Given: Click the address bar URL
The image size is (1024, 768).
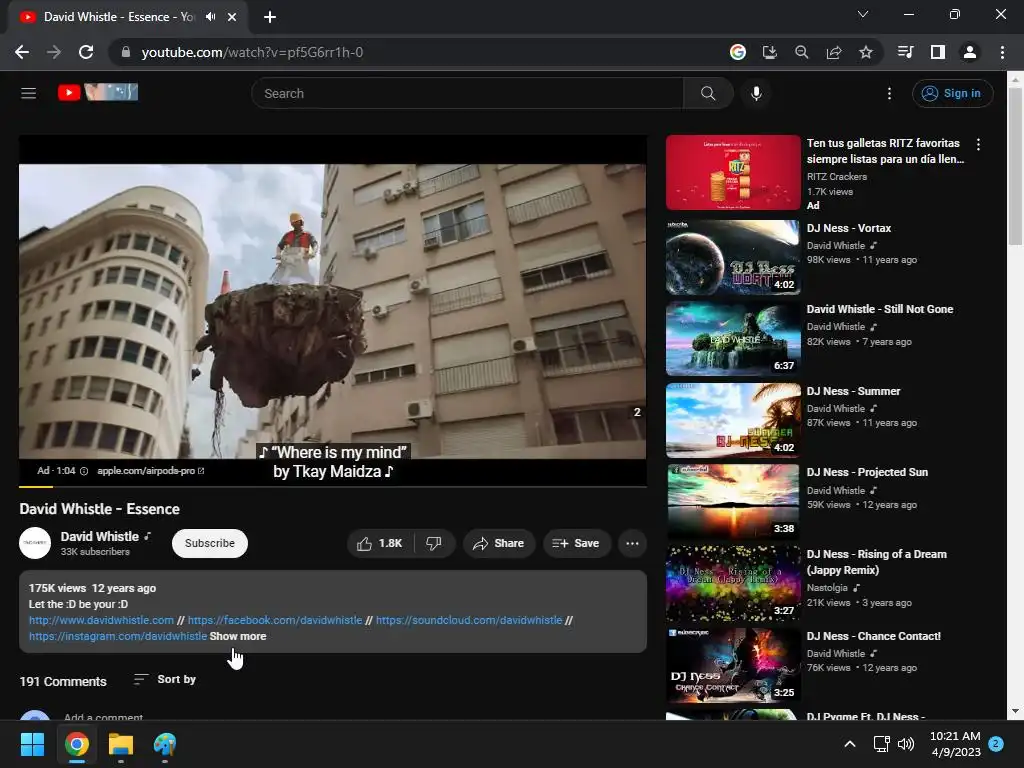Looking at the screenshot, I should pos(252,52).
